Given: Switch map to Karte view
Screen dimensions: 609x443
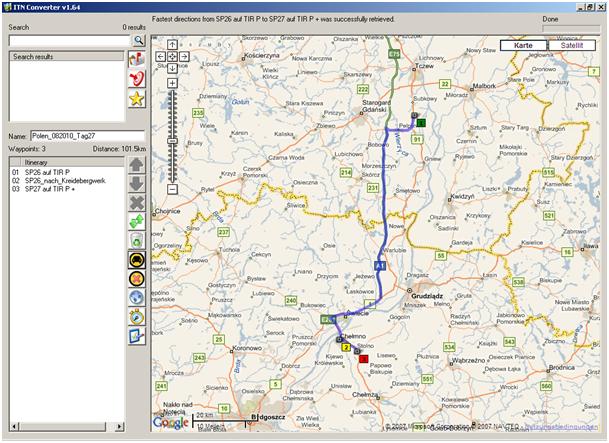Looking at the screenshot, I should [x=523, y=45].
